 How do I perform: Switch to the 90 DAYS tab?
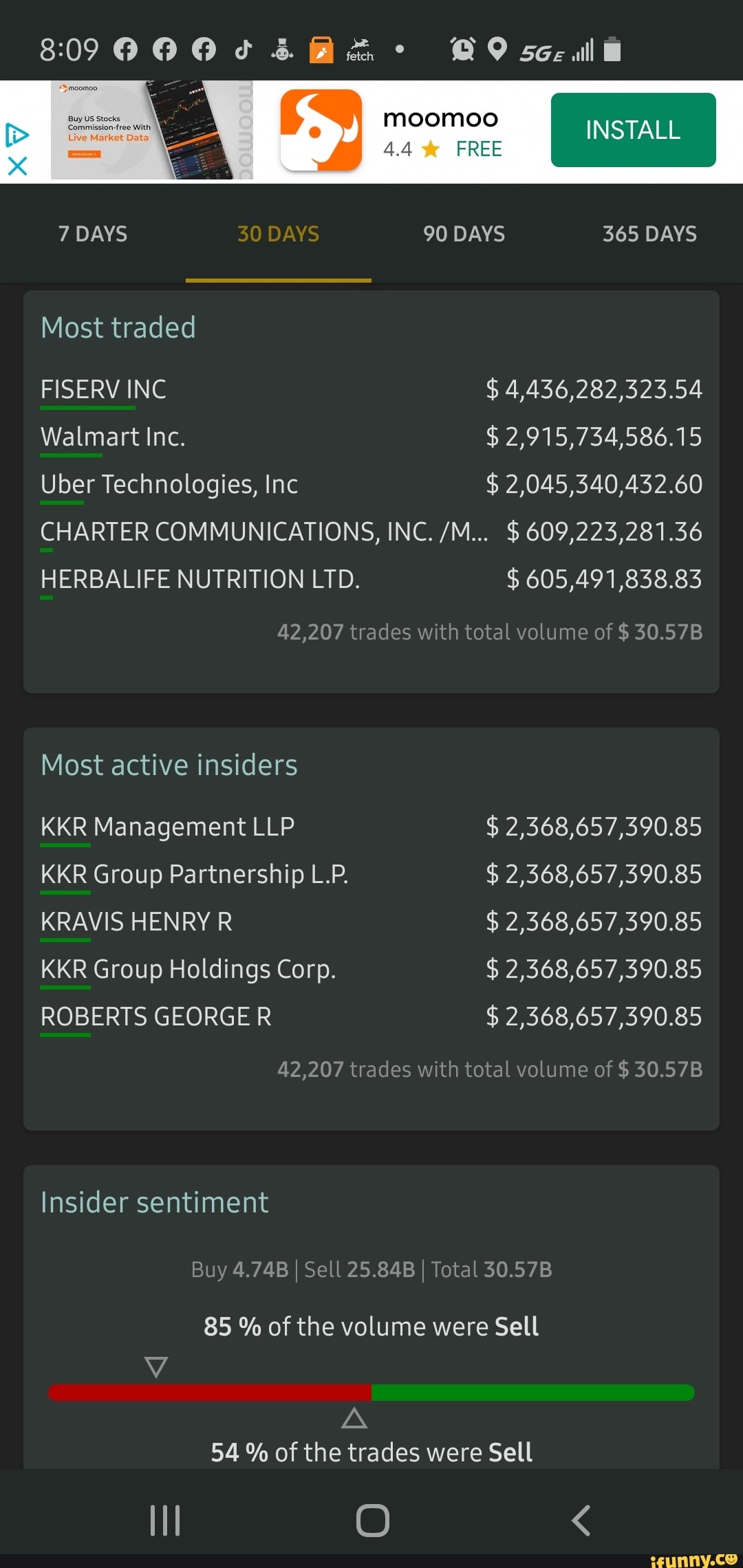click(x=464, y=234)
